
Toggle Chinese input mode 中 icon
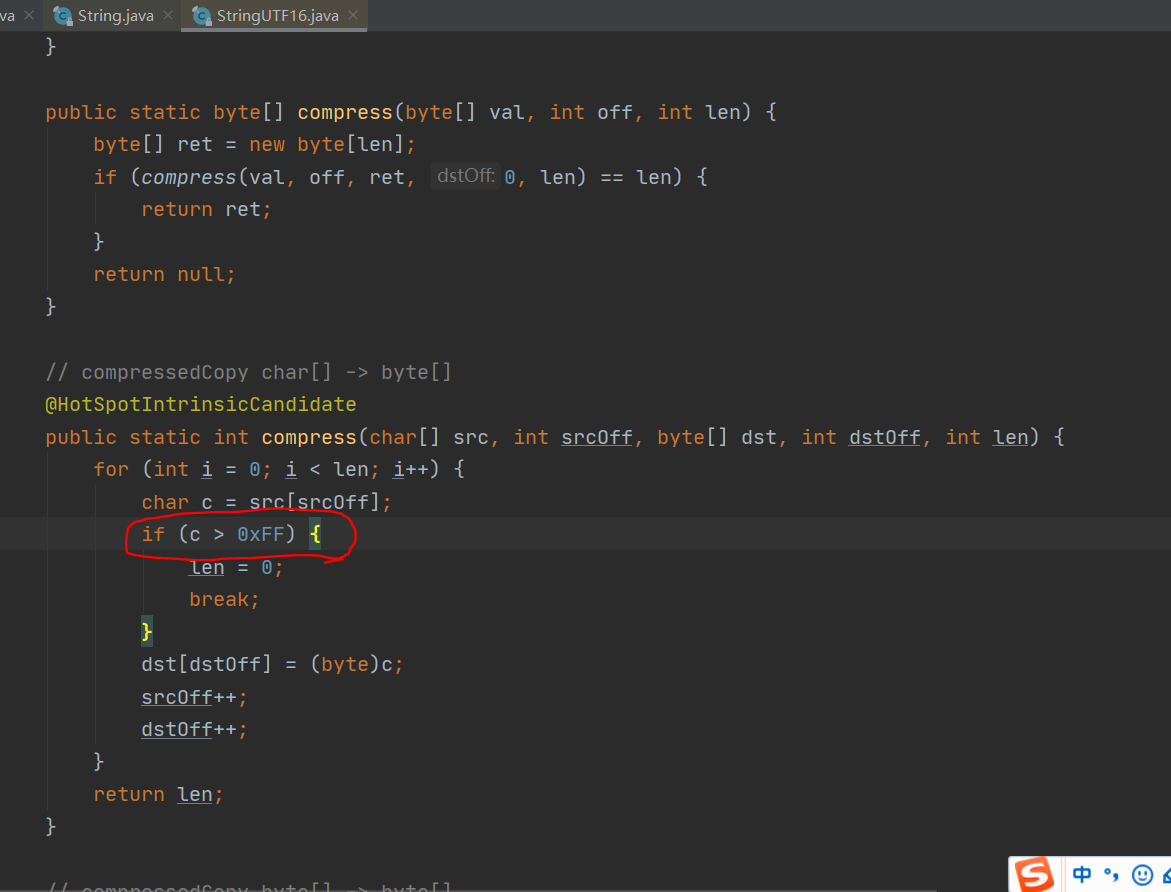[x=1081, y=874]
